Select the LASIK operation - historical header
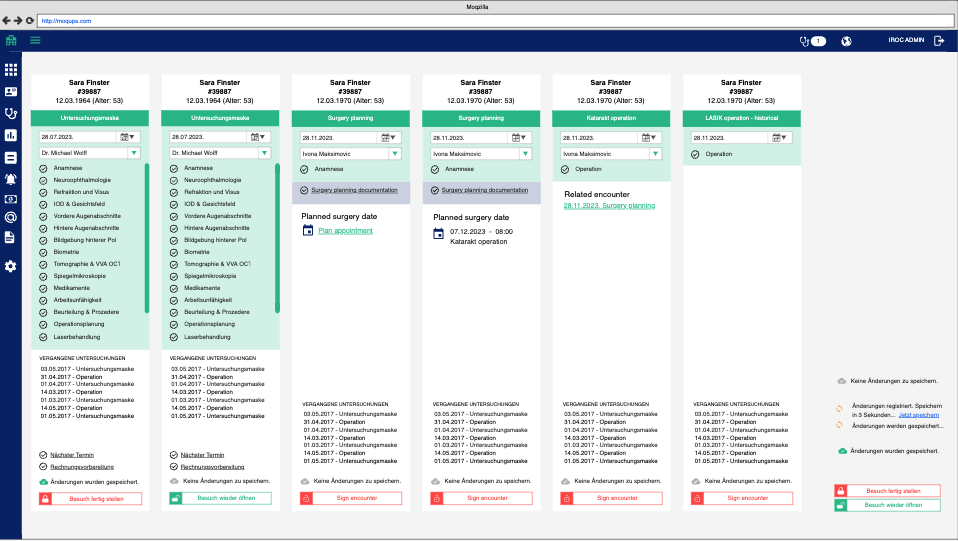958x541 pixels. (x=742, y=117)
